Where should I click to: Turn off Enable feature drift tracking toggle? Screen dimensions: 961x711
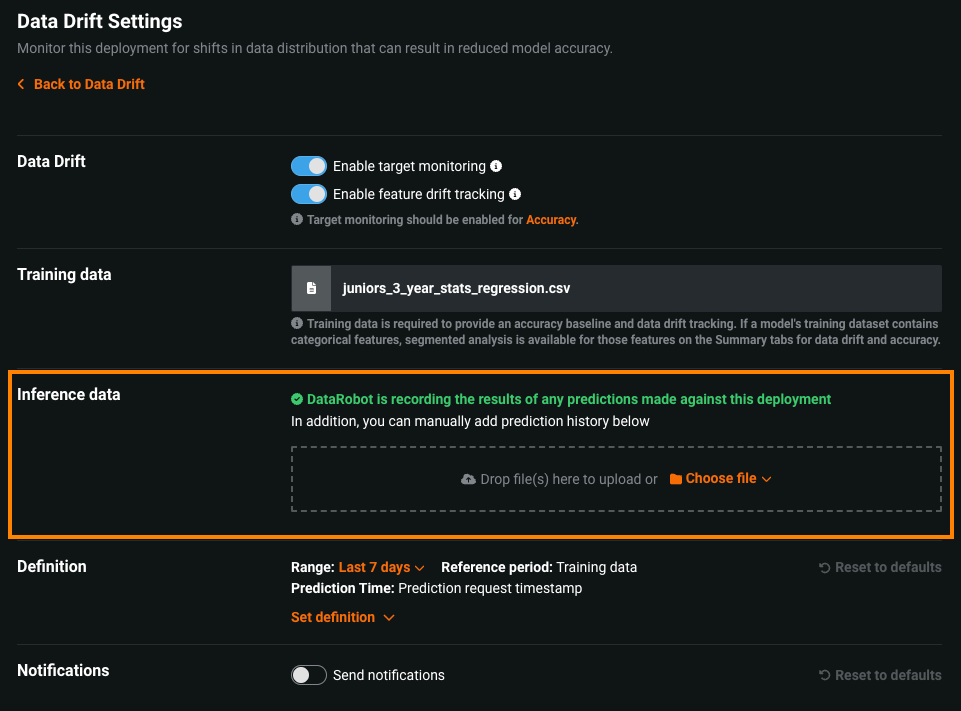(x=309, y=194)
